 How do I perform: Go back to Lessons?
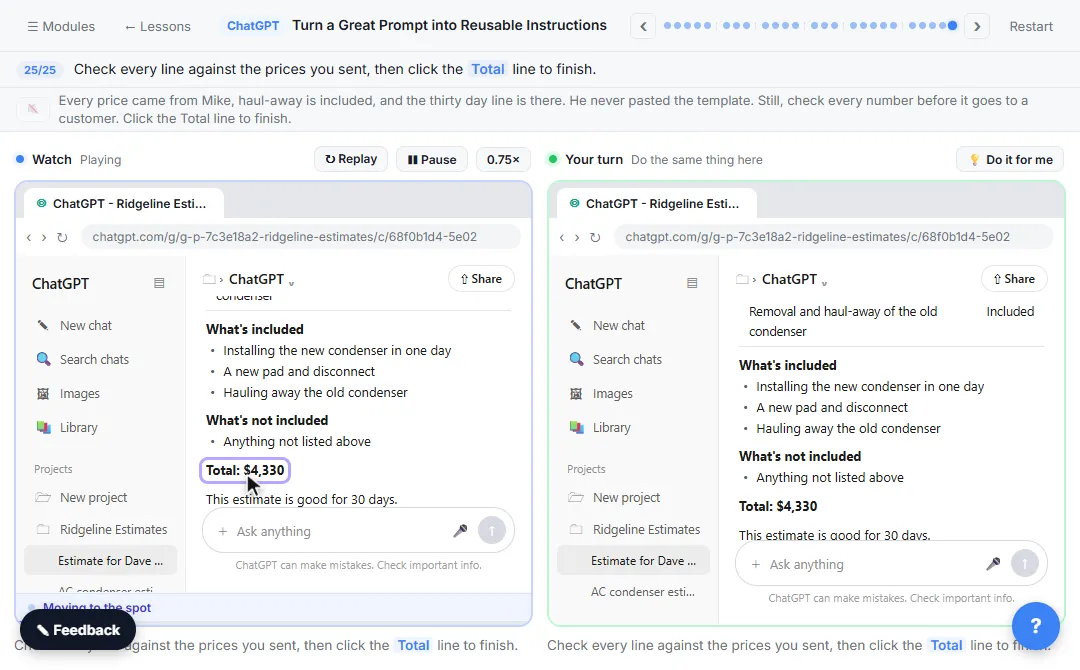point(158,26)
